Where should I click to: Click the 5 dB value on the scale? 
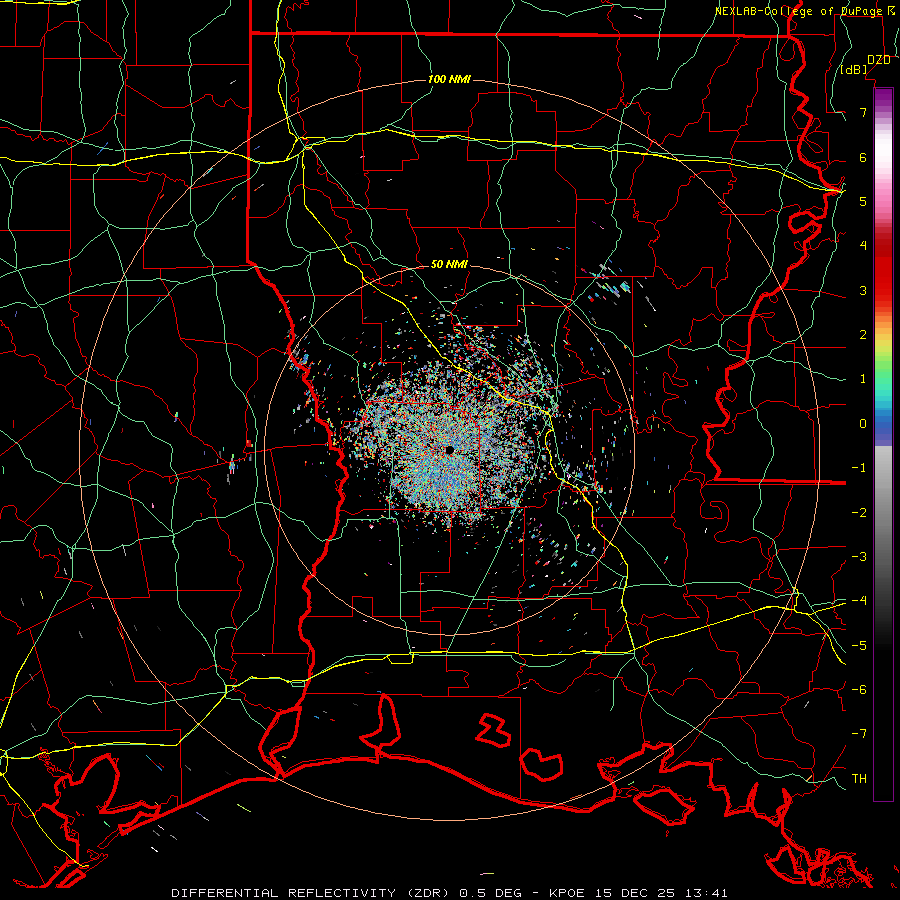(x=863, y=201)
